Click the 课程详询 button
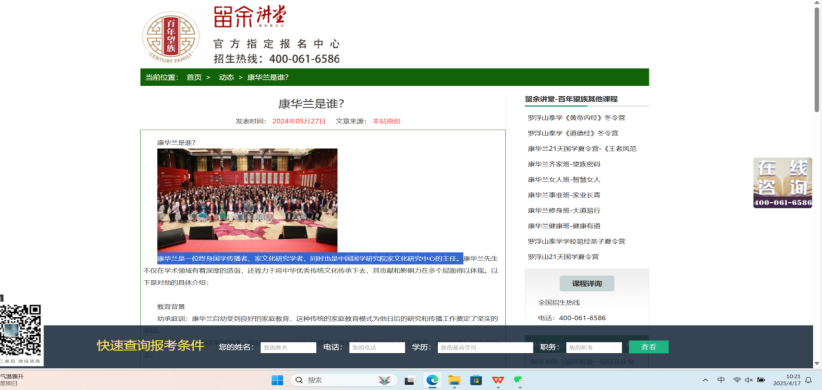The height and width of the screenshot is (390, 822). 587,284
